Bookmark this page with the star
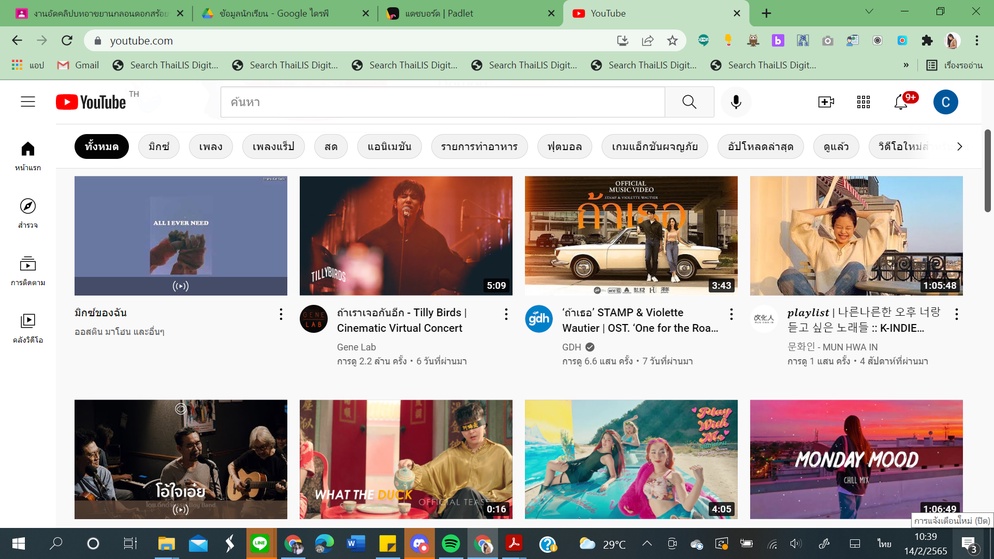The image size is (994, 559). [x=672, y=41]
